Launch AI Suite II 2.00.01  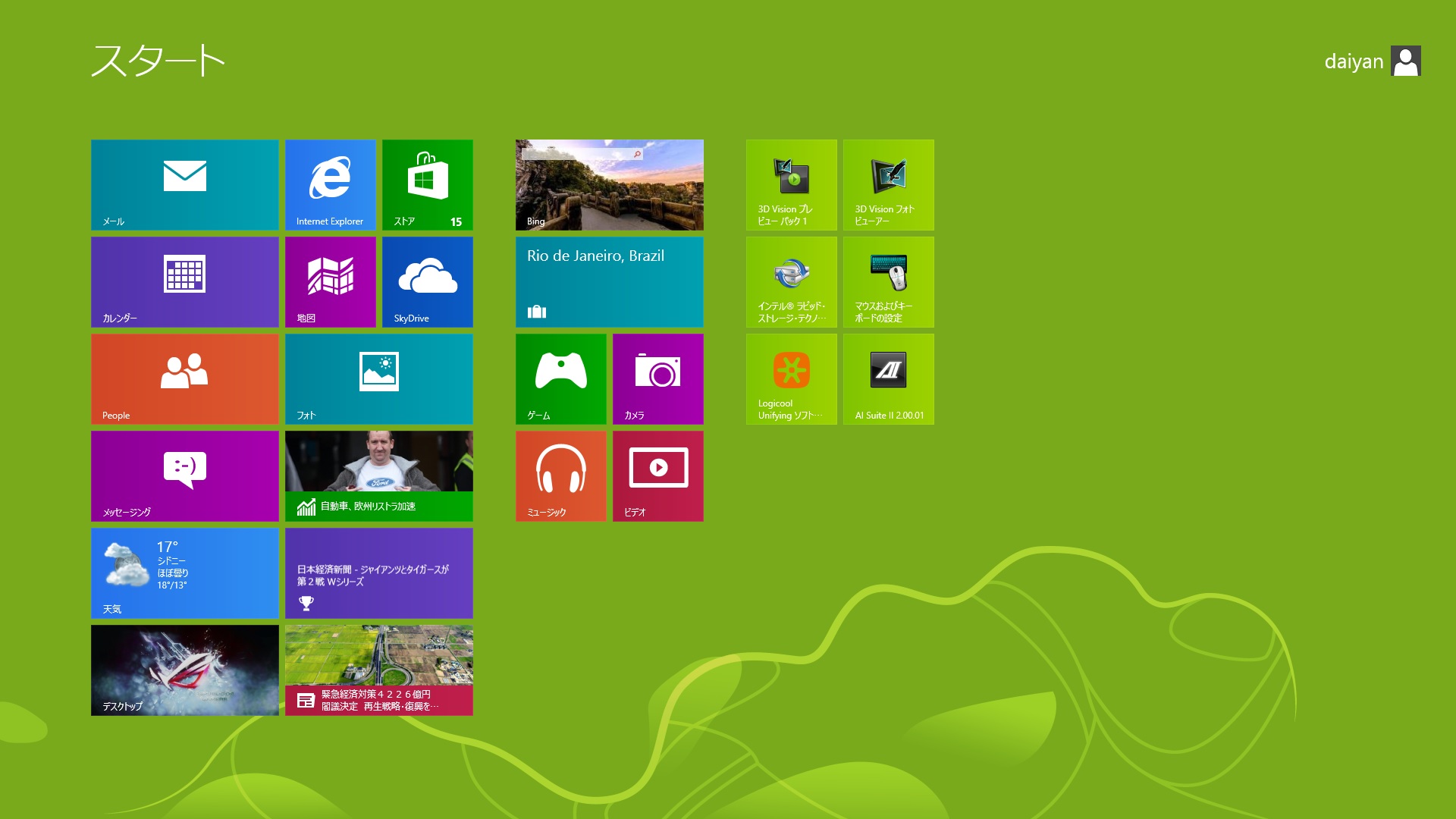tap(888, 378)
